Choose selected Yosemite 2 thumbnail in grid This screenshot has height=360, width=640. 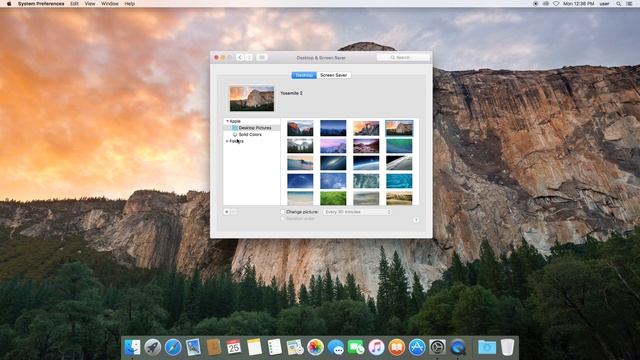(399, 128)
